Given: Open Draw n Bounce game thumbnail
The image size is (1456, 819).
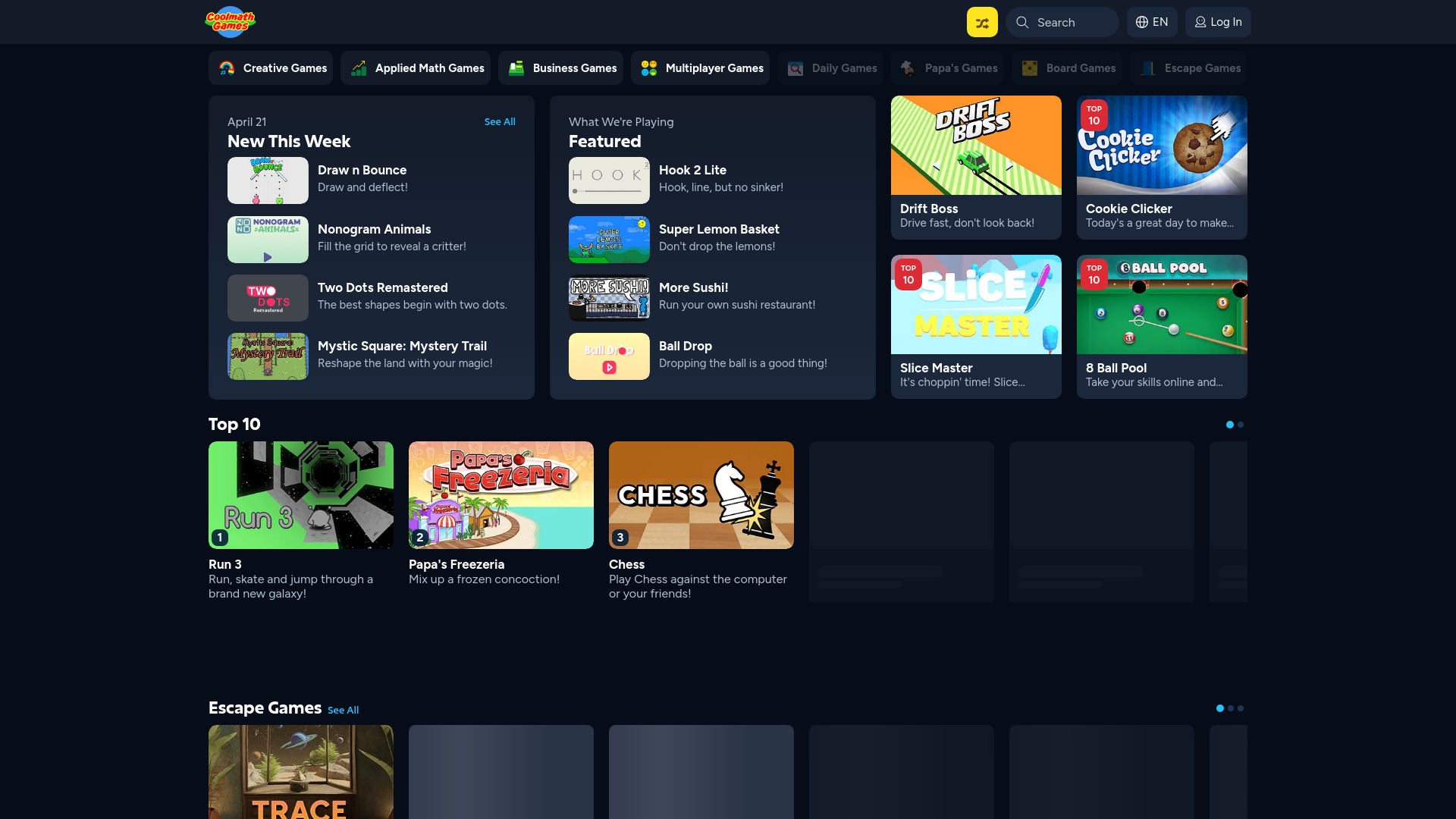Looking at the screenshot, I should point(268,180).
